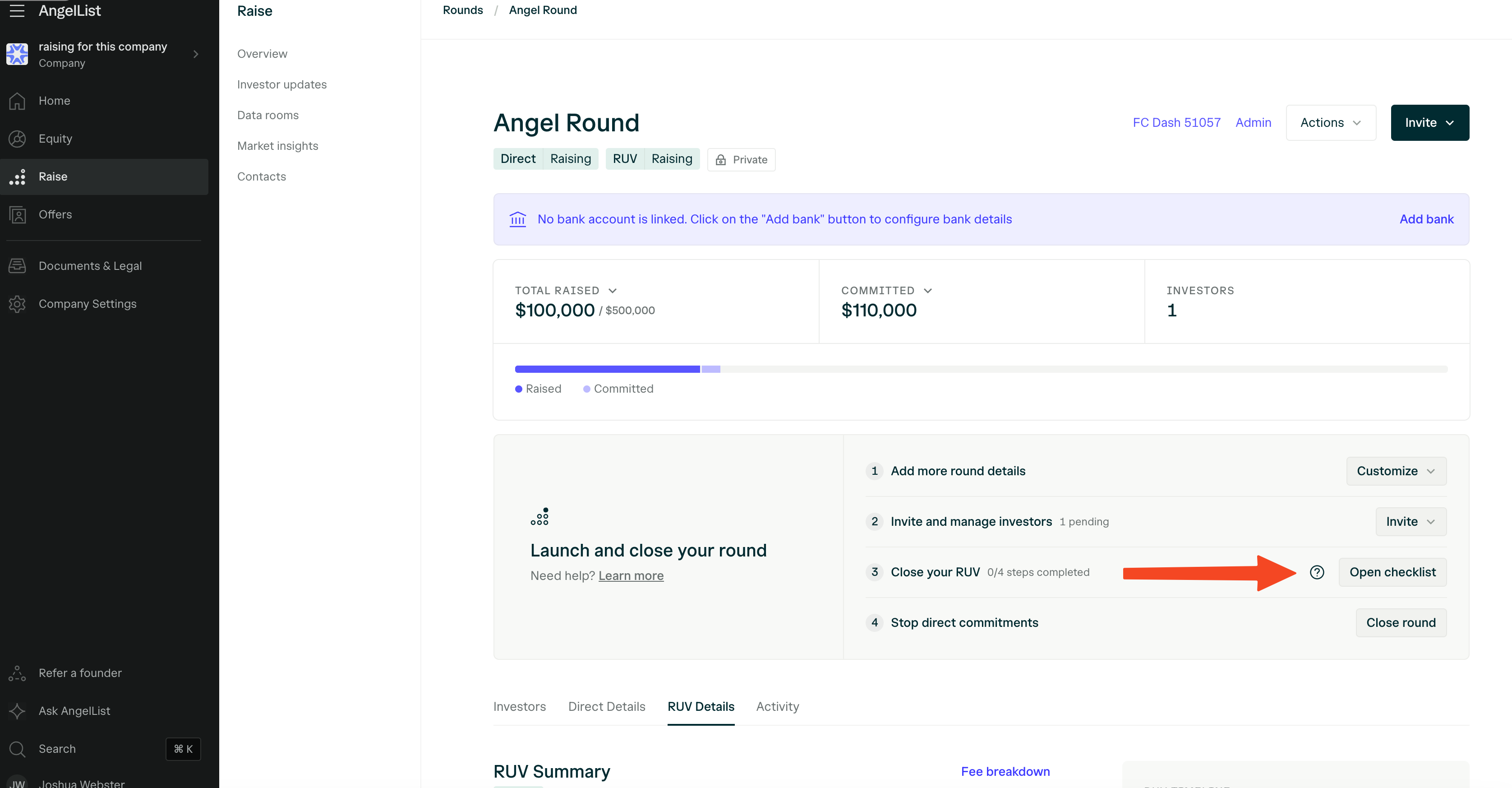Click the Search field in sidebar

[105, 749]
